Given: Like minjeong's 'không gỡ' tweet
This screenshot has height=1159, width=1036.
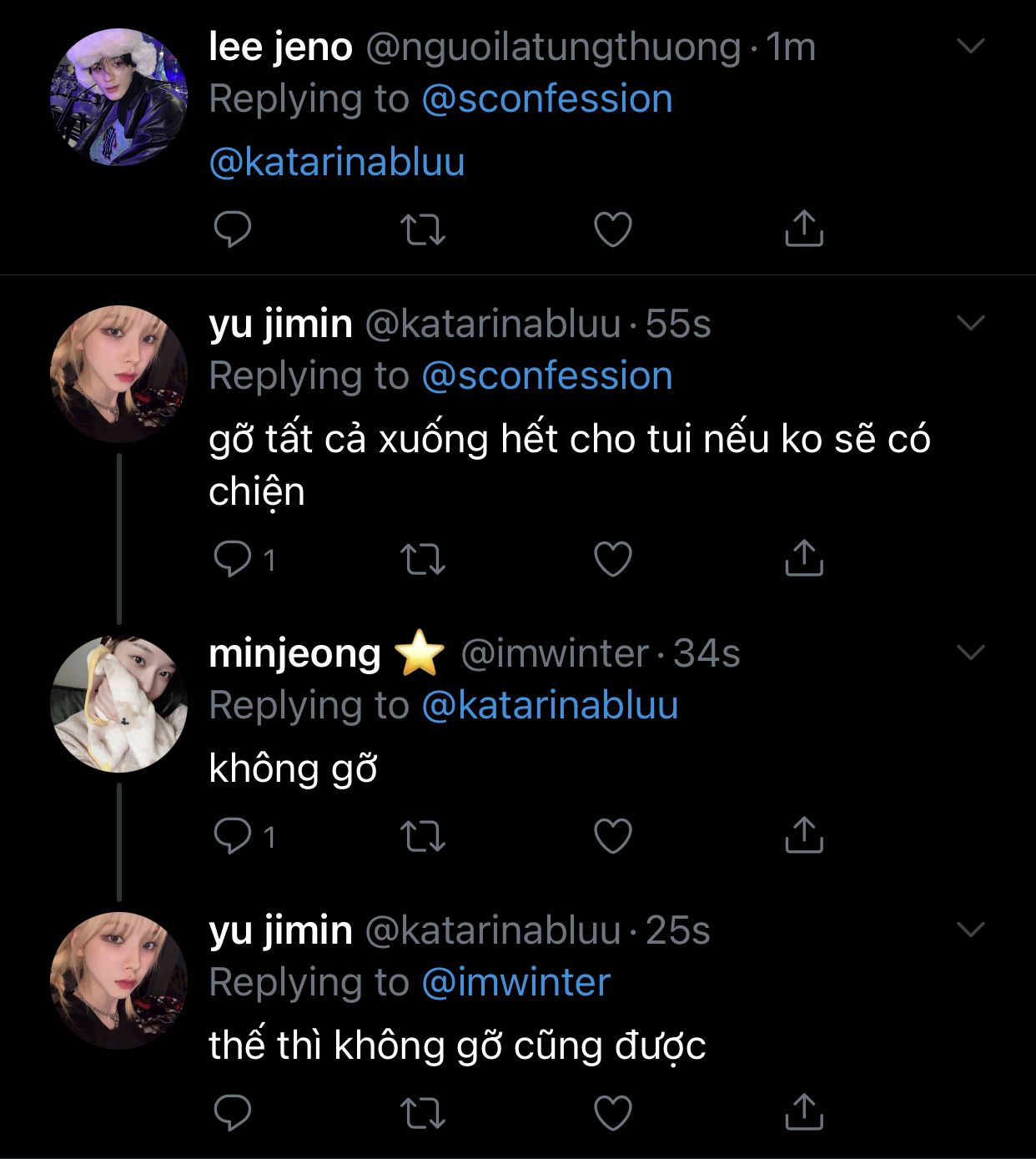Looking at the screenshot, I should (612, 836).
